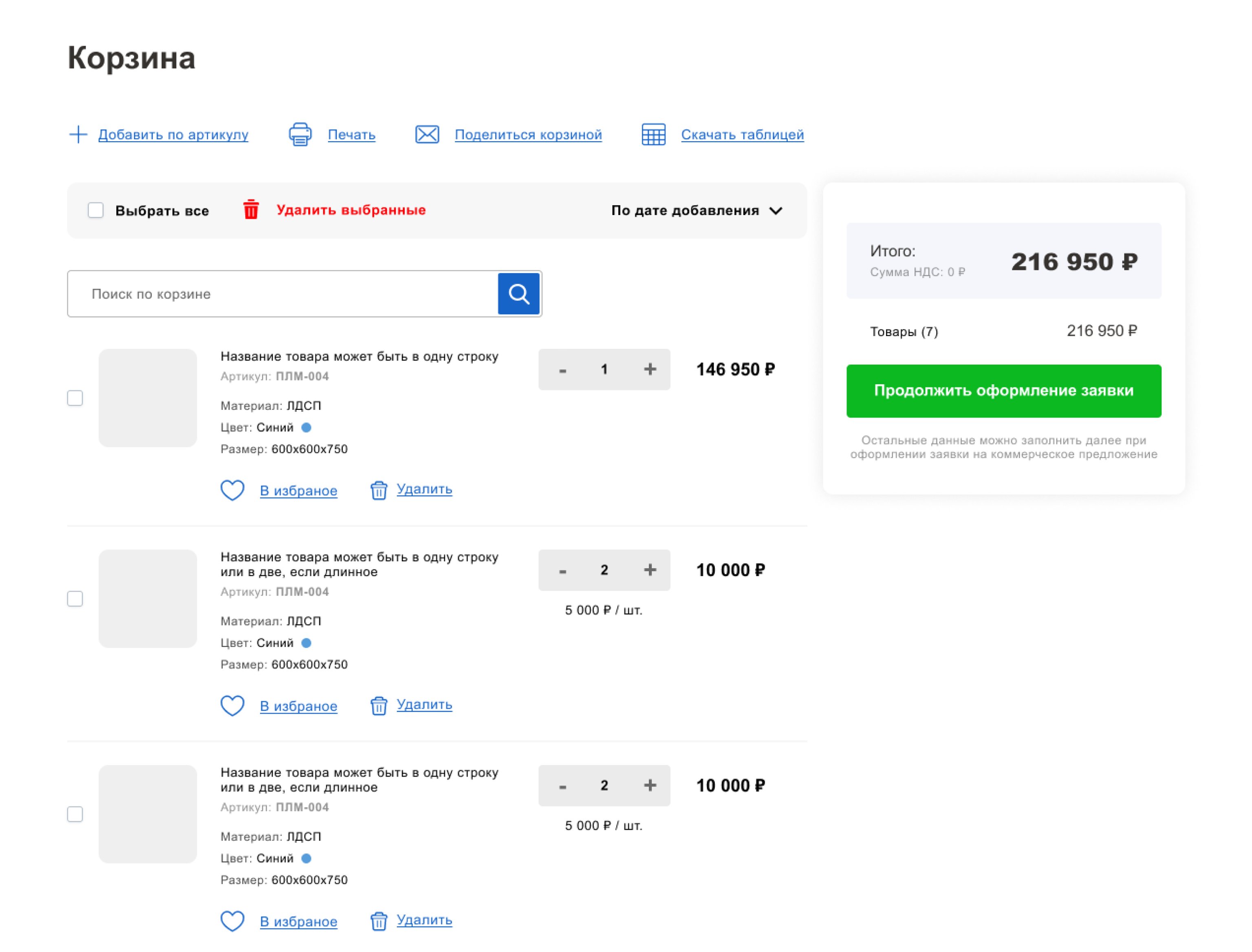
Task: Click the heart icon of the first product
Action: click(232, 490)
